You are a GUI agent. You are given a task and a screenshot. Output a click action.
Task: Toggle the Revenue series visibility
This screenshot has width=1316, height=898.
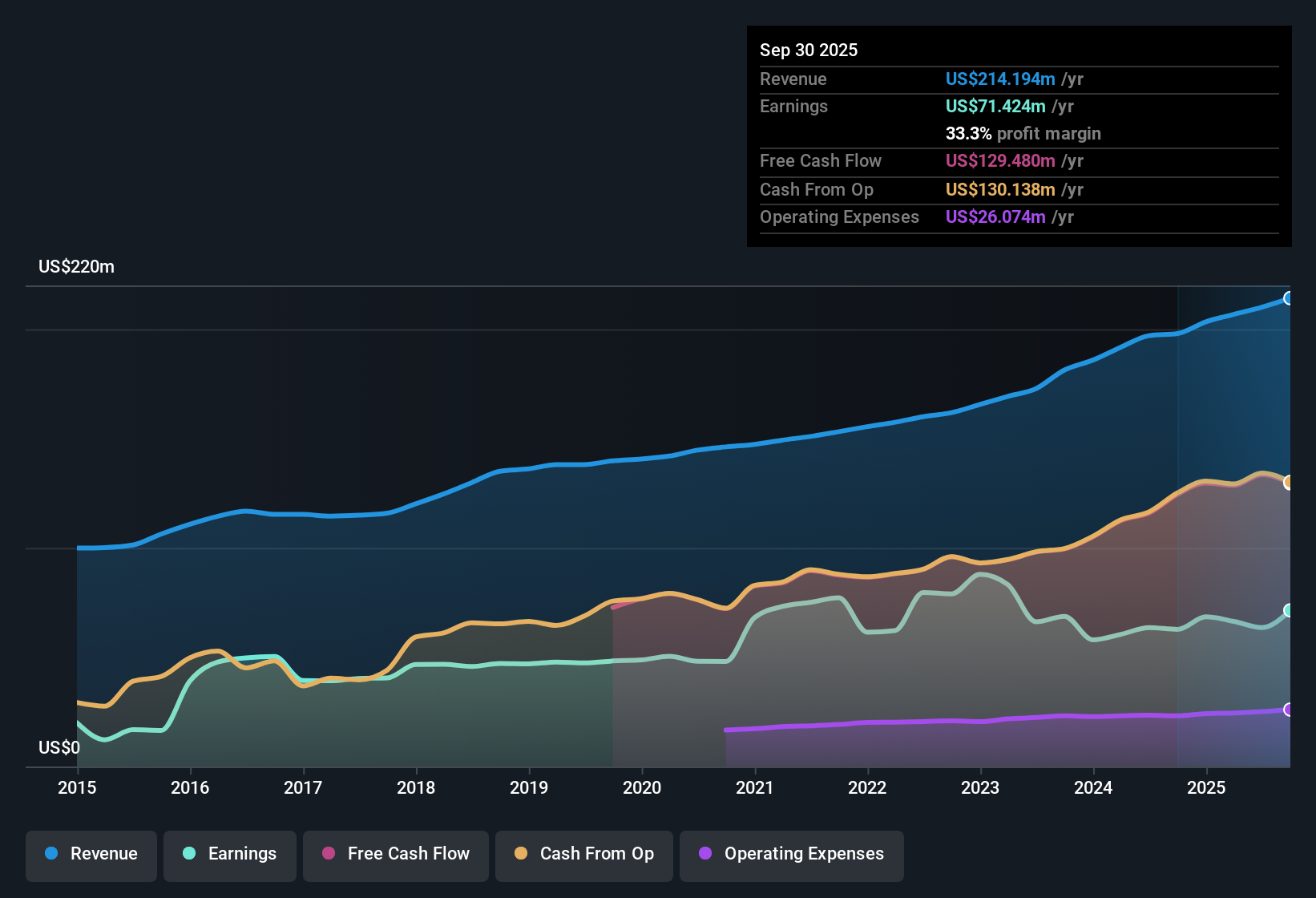pyautogui.click(x=91, y=854)
